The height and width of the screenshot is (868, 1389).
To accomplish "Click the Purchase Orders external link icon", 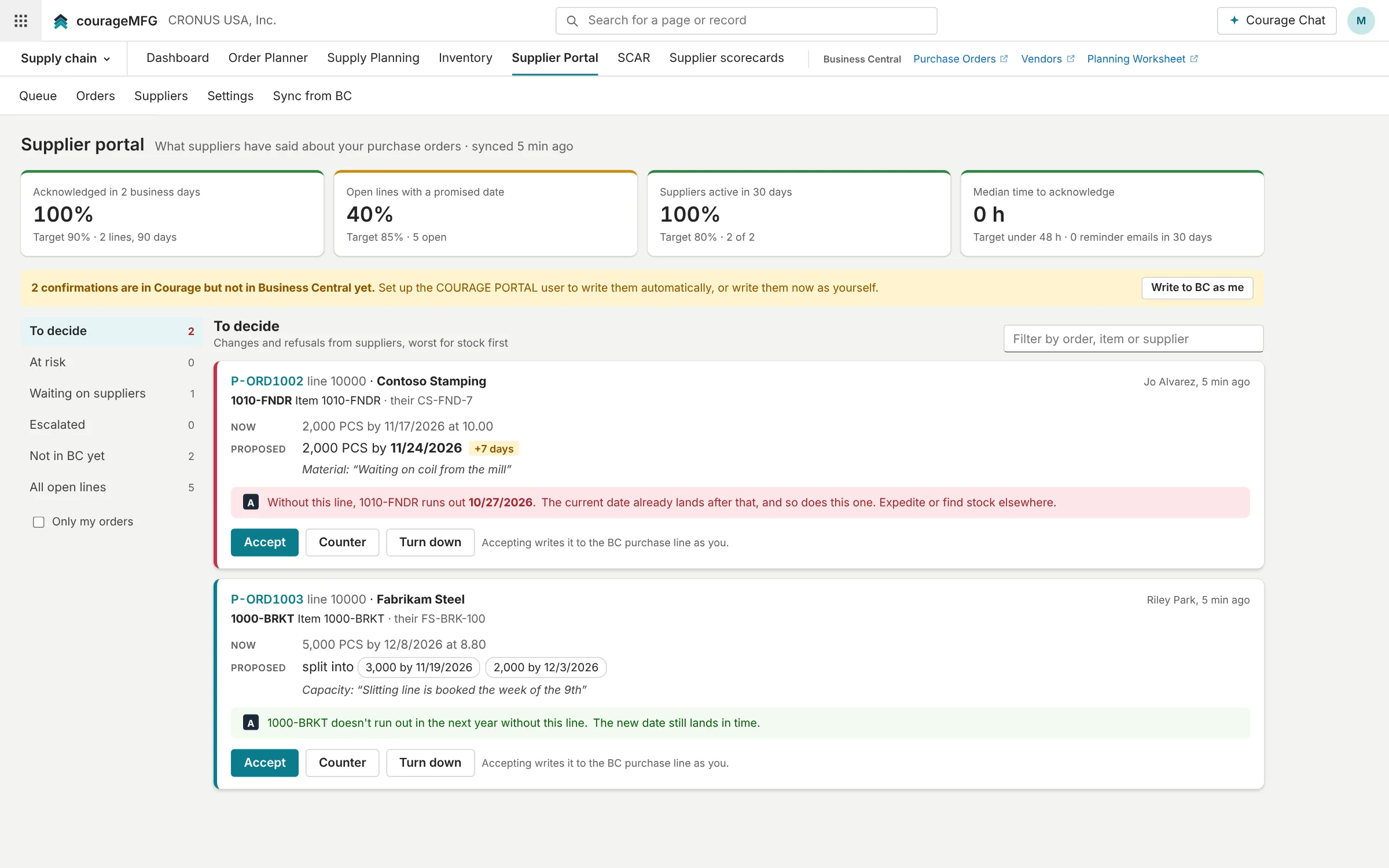I will coord(1004,58).
